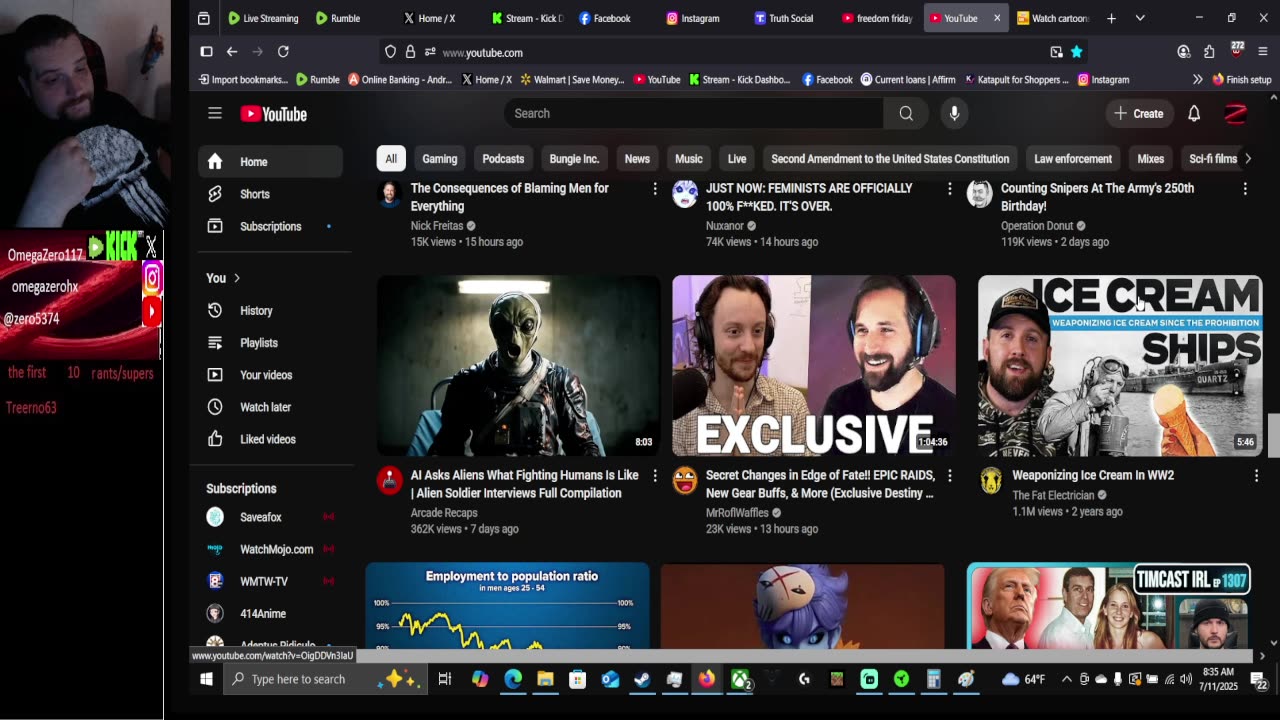
Task: Open options for Secret Changes Edge of Fate video
Action: click(950, 476)
